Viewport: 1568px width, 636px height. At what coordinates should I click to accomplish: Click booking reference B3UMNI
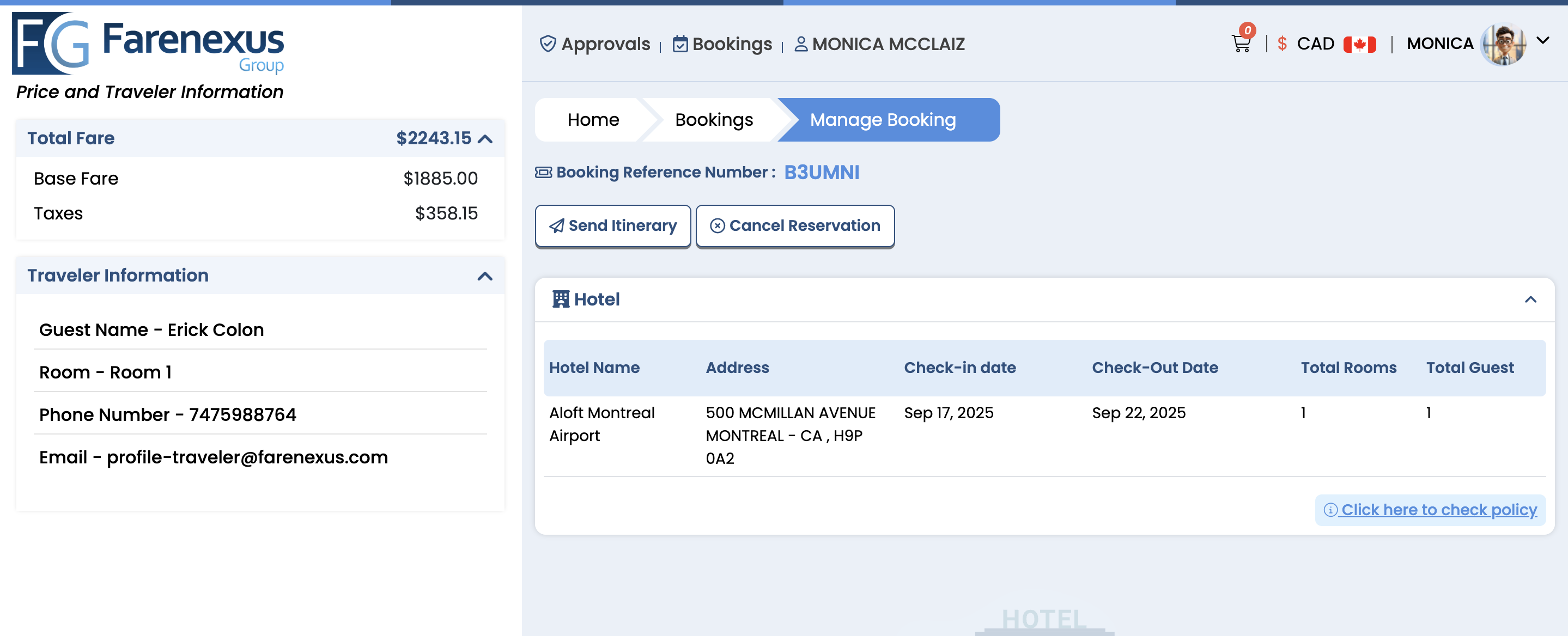point(821,172)
